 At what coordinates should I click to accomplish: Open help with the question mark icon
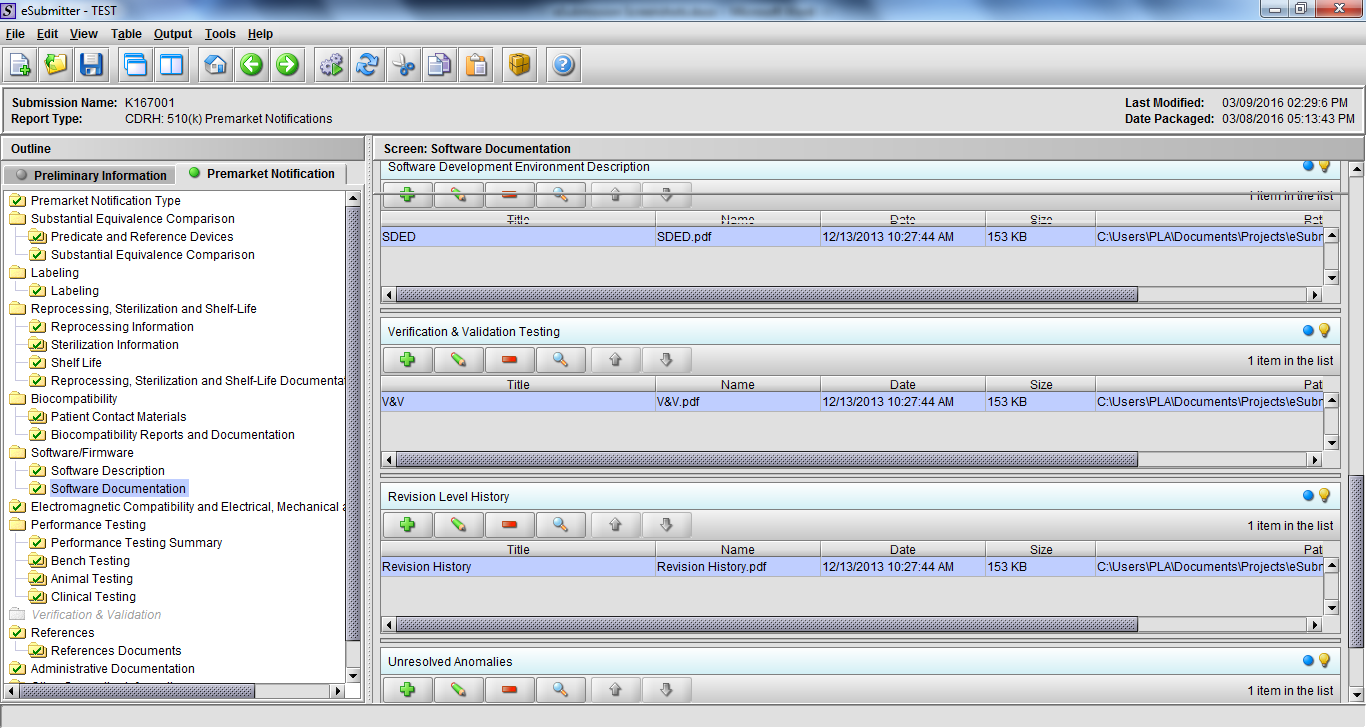pos(563,66)
